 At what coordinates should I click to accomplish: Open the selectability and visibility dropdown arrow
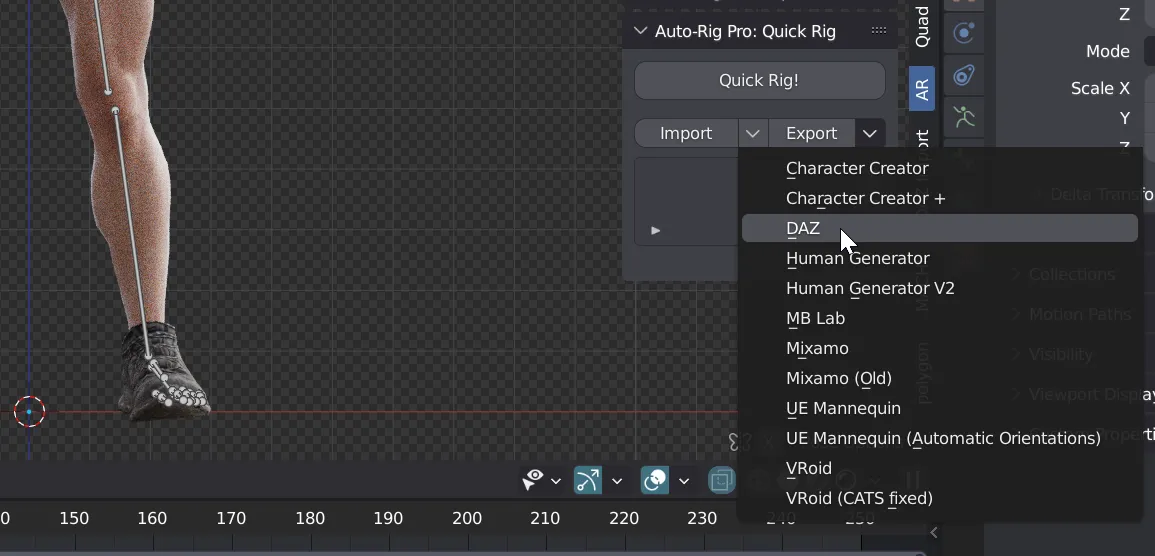point(556,481)
